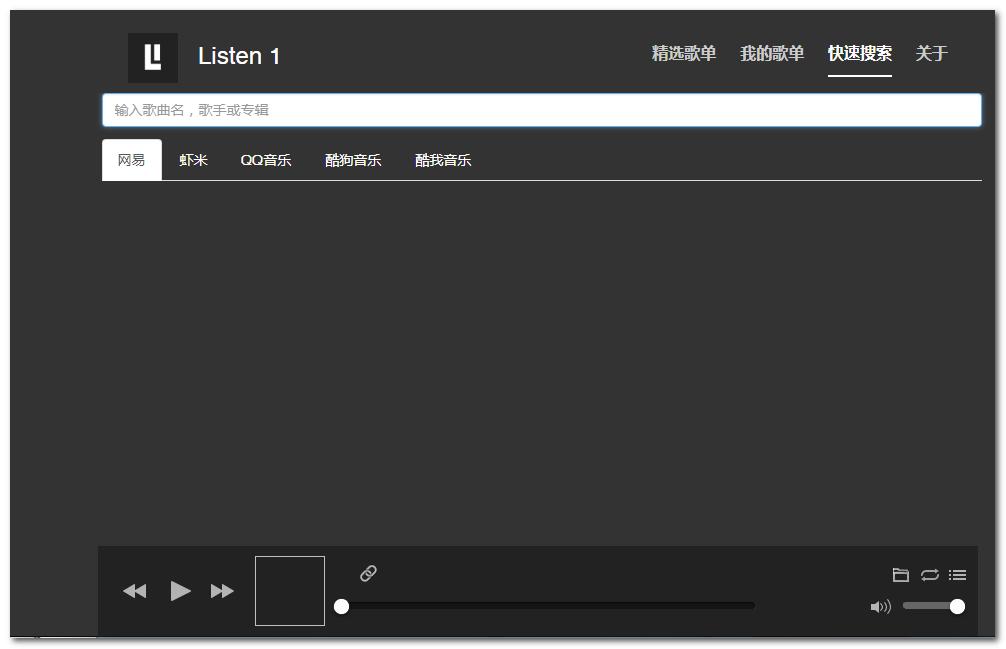Switch to the QQ音乐 tab
The height and width of the screenshot is (649, 1006).
coord(264,160)
